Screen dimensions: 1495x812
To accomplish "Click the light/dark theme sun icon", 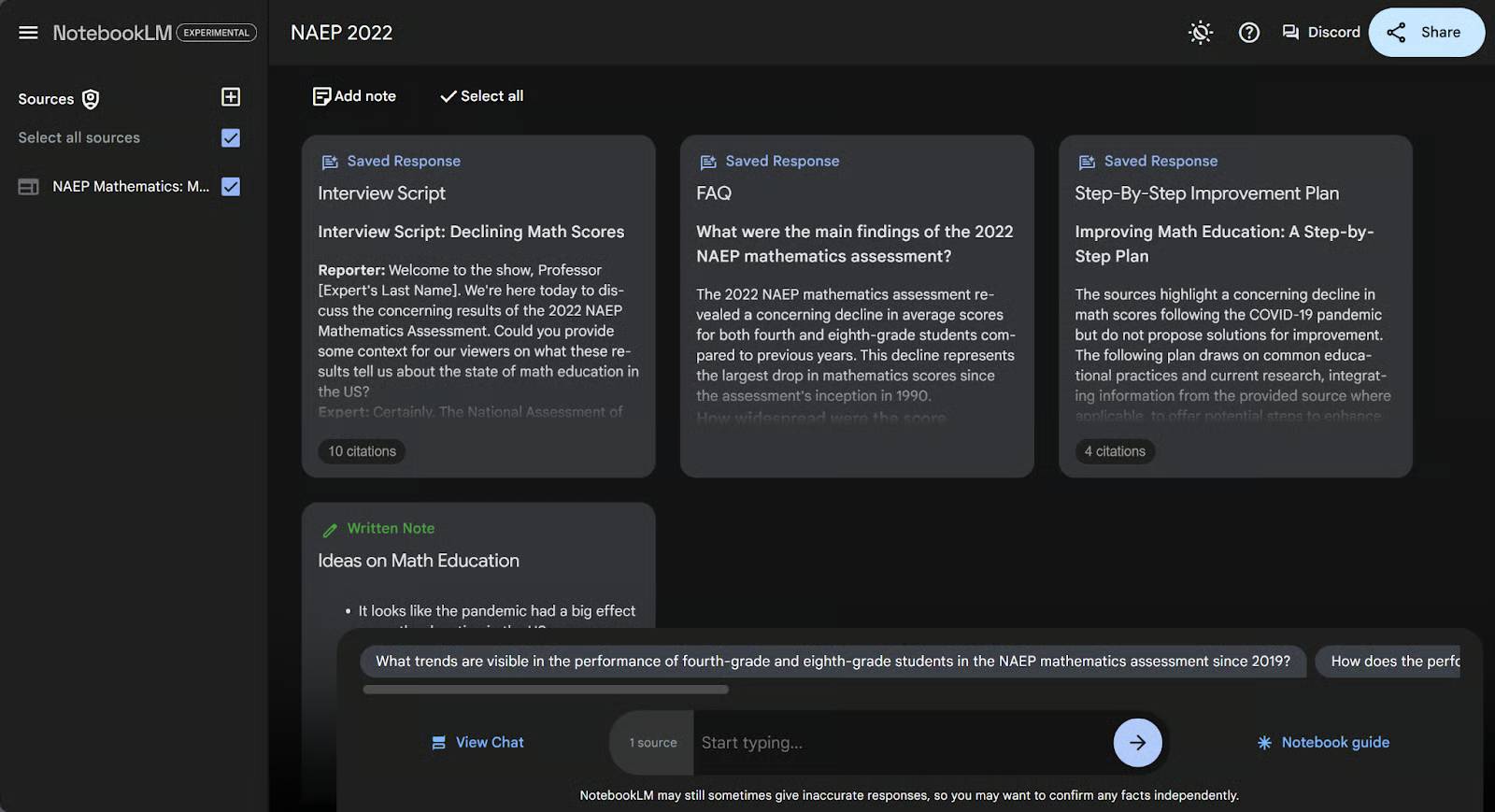I will (x=1200, y=33).
